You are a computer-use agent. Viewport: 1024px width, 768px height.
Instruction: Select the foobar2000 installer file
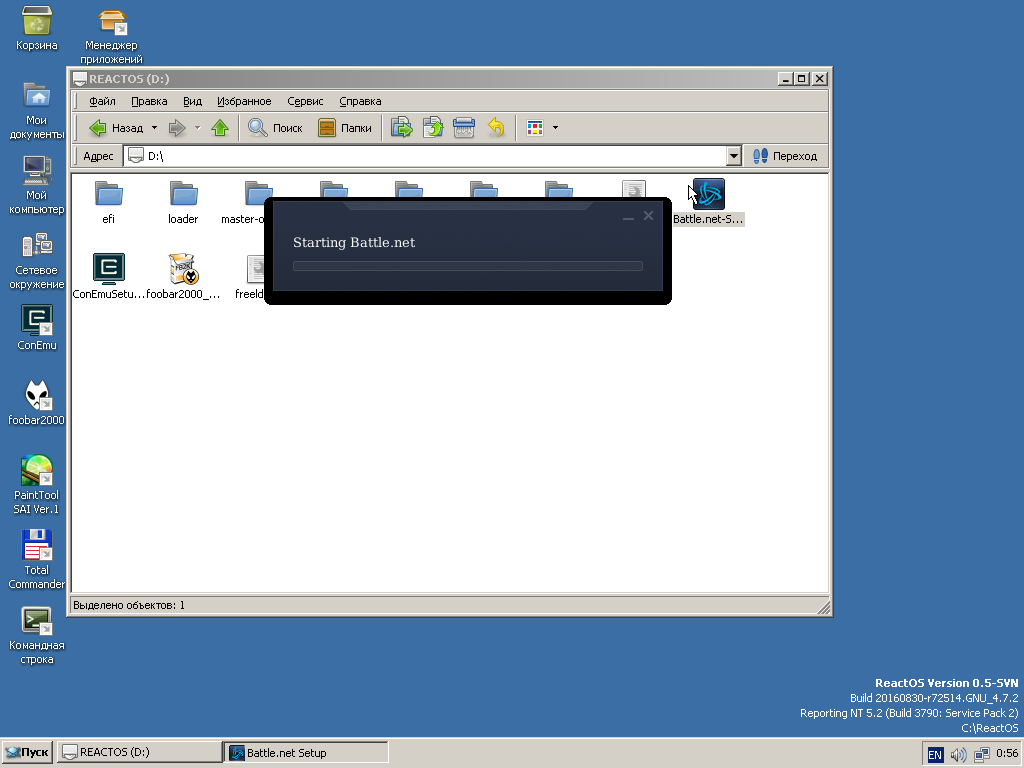tap(183, 277)
